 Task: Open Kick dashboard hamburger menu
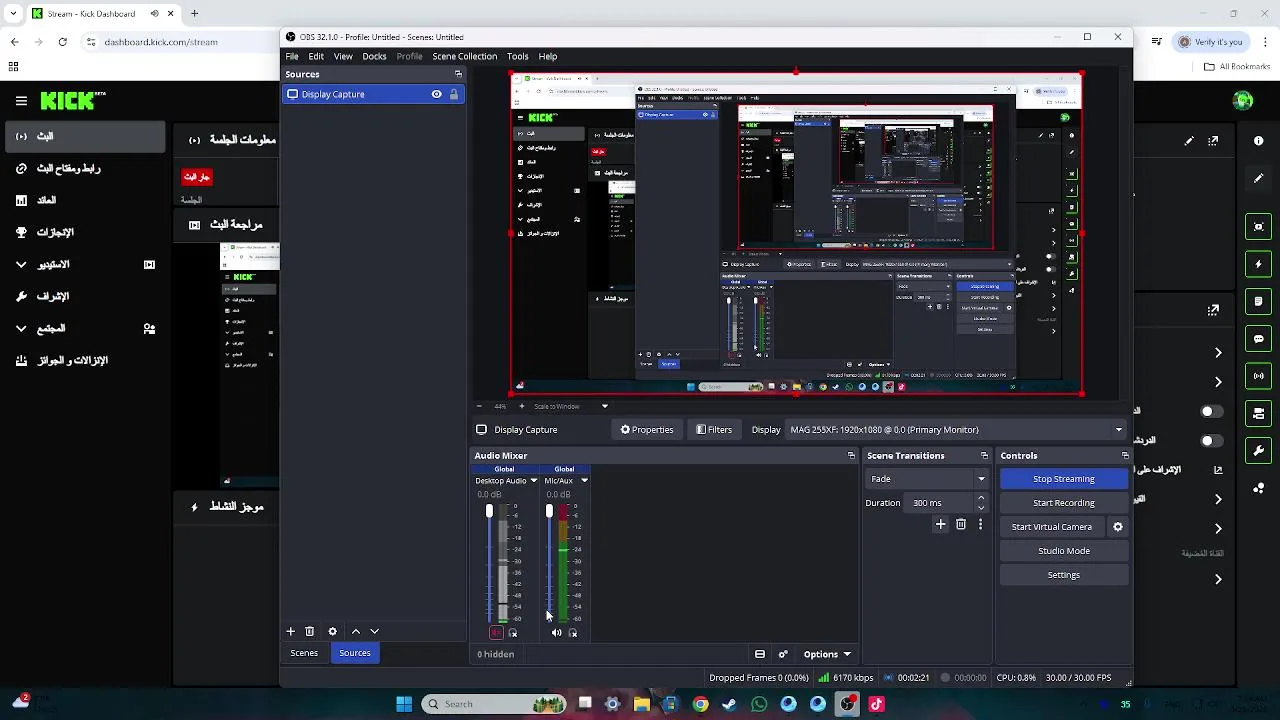21,101
